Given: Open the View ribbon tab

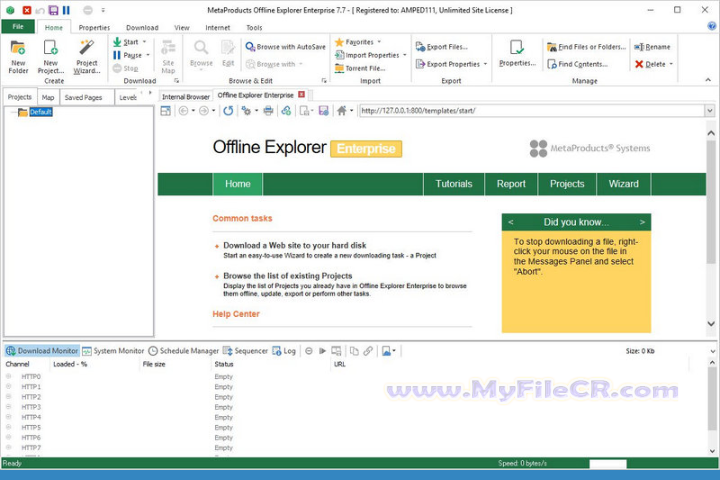Looking at the screenshot, I should [182, 28].
